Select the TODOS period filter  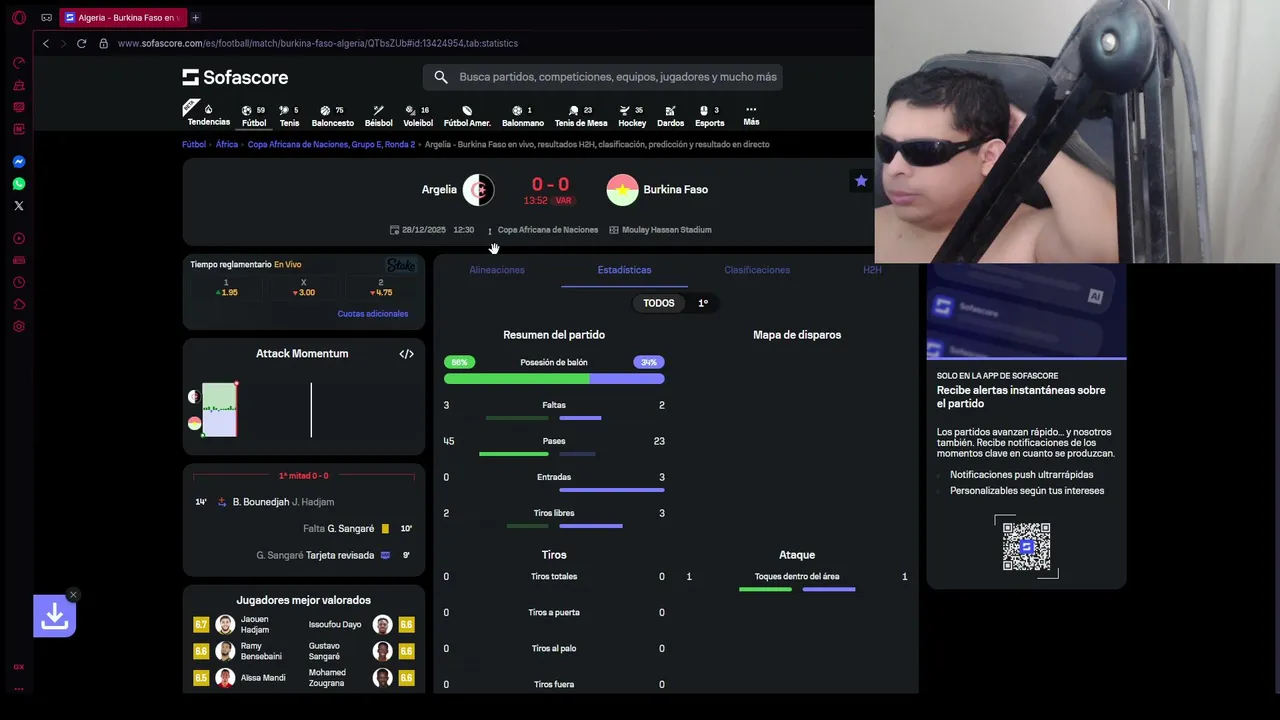tap(659, 303)
